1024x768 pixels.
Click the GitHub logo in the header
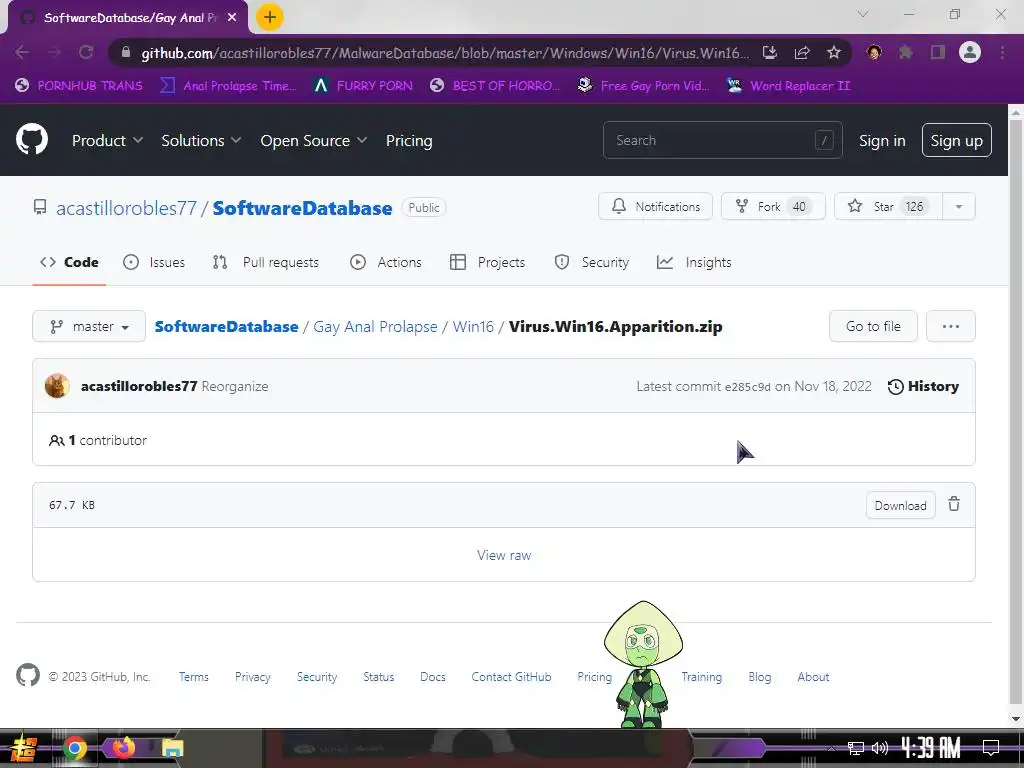32,139
